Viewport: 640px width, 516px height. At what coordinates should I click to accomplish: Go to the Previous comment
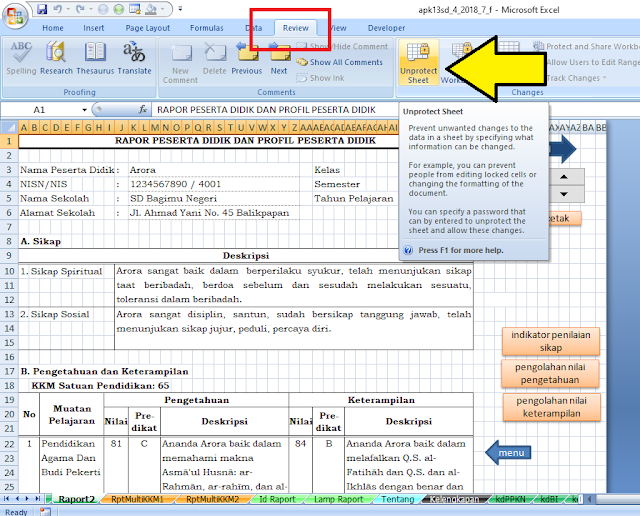pyautogui.click(x=247, y=58)
